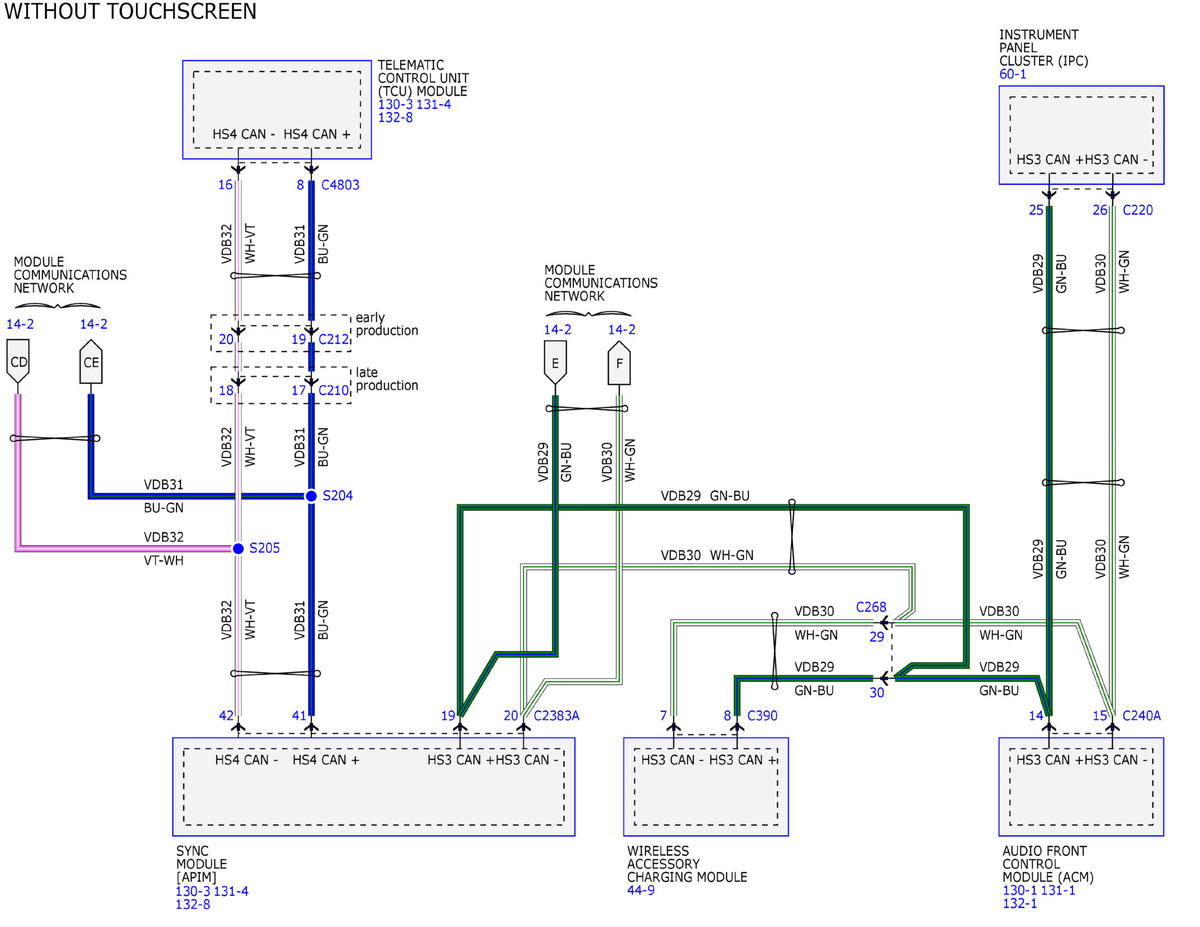
Task: Click the S205 splice dot
Action: coord(238,548)
